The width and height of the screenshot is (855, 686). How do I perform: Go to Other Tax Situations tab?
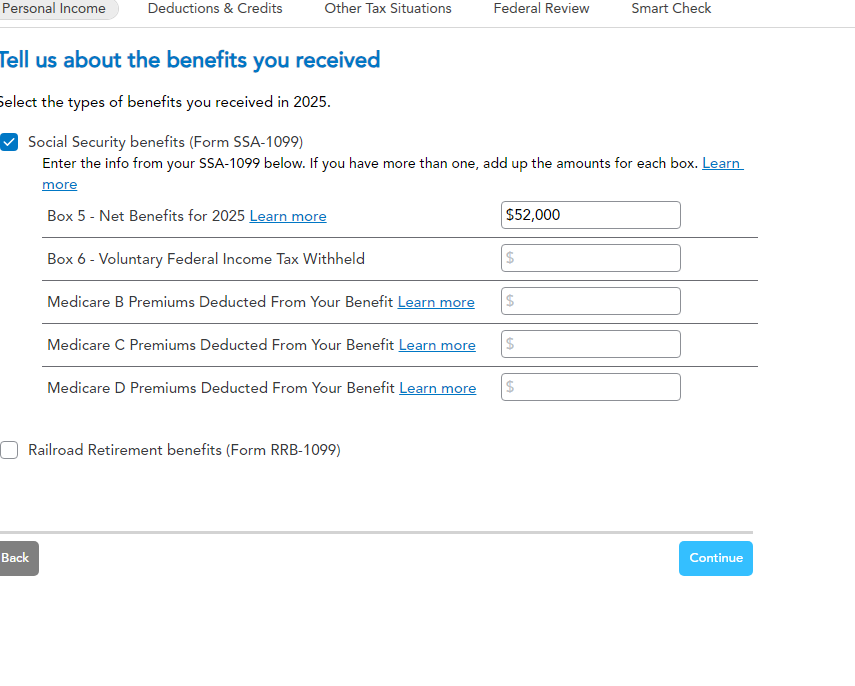pyautogui.click(x=388, y=9)
